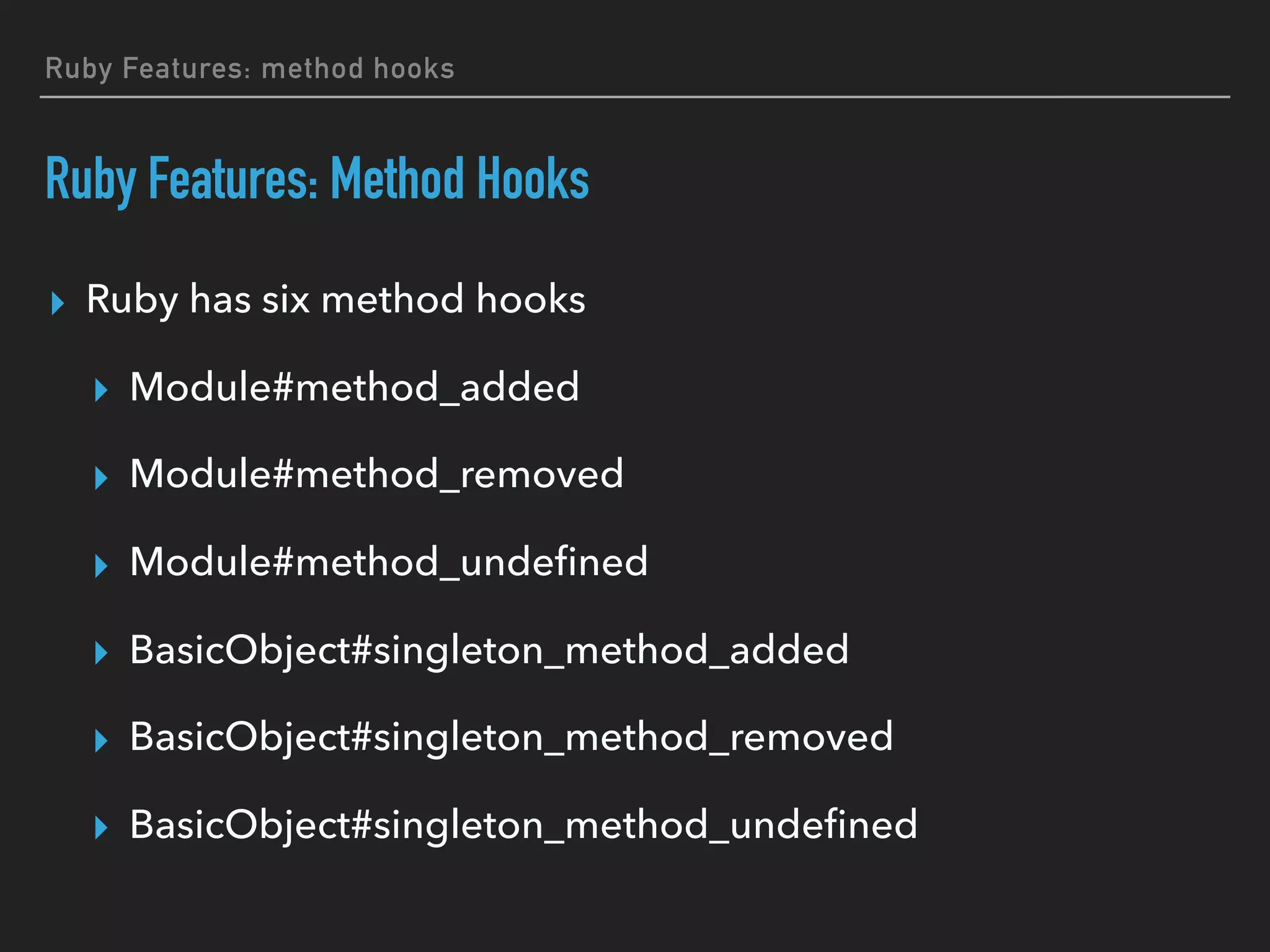Click the arrow bullet before Module#method_removed
Screen dimensions: 1270x952
point(102,478)
